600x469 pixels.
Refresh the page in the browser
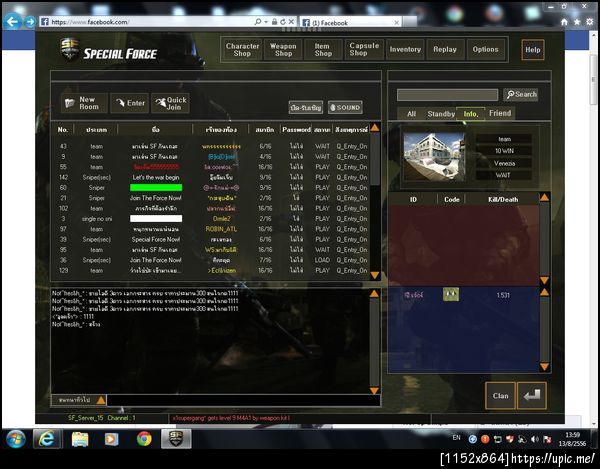tap(283, 22)
